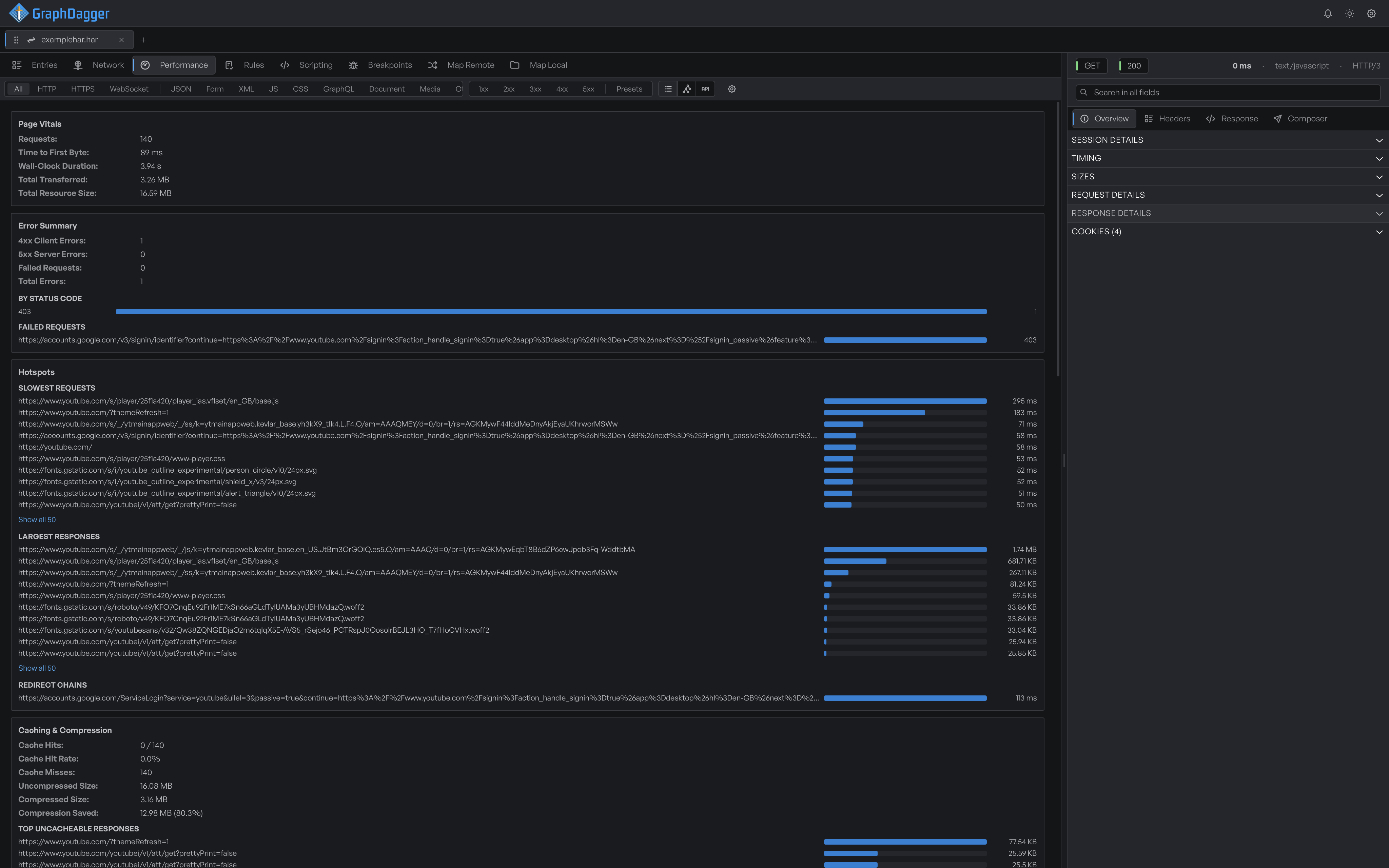Toggle the CSS content filter

[300, 89]
